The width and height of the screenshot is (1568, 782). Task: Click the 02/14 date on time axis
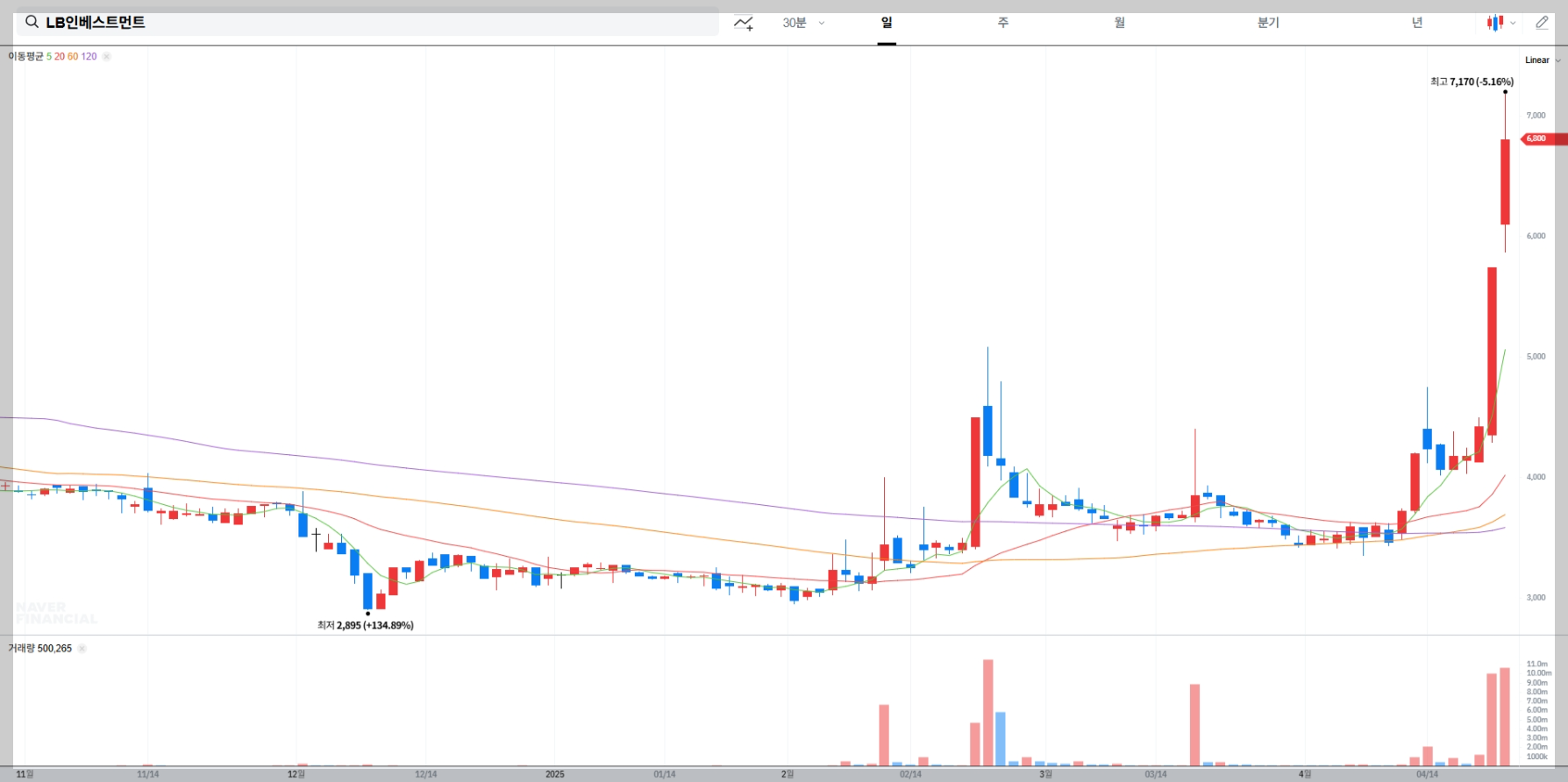coord(910,774)
